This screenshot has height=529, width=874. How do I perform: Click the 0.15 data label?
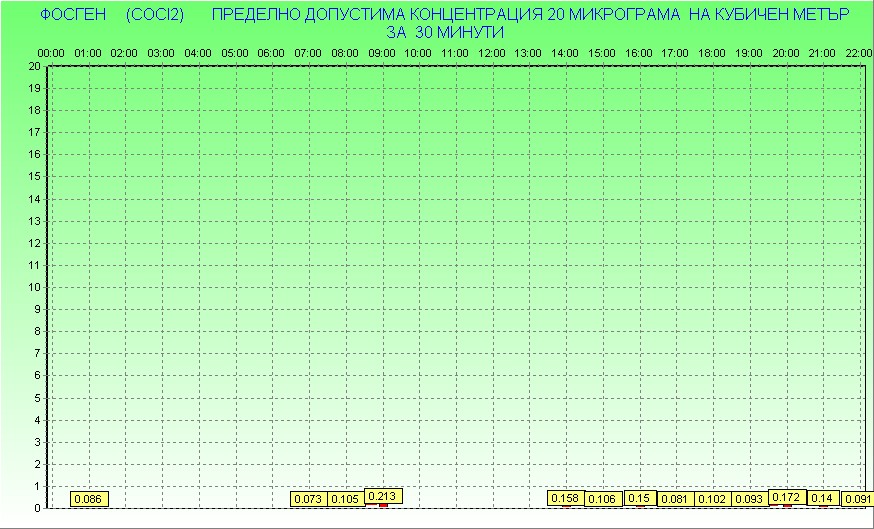click(x=639, y=498)
